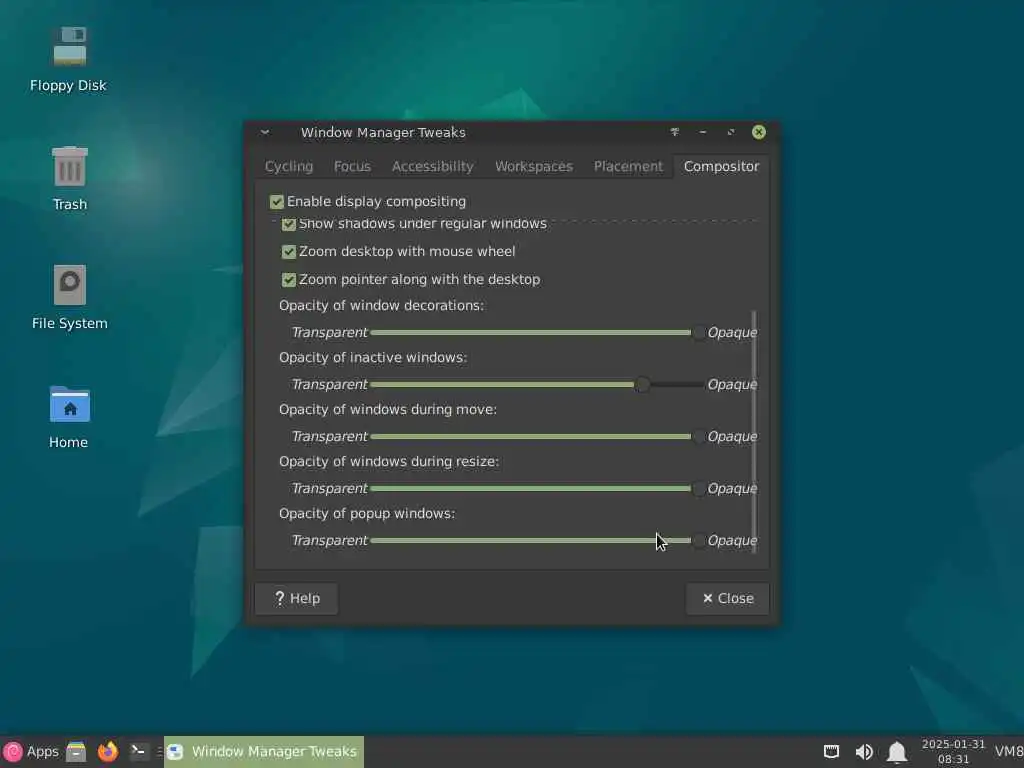Click the popup windows opacity slider
The height and width of the screenshot is (768, 1024).
[537, 541]
